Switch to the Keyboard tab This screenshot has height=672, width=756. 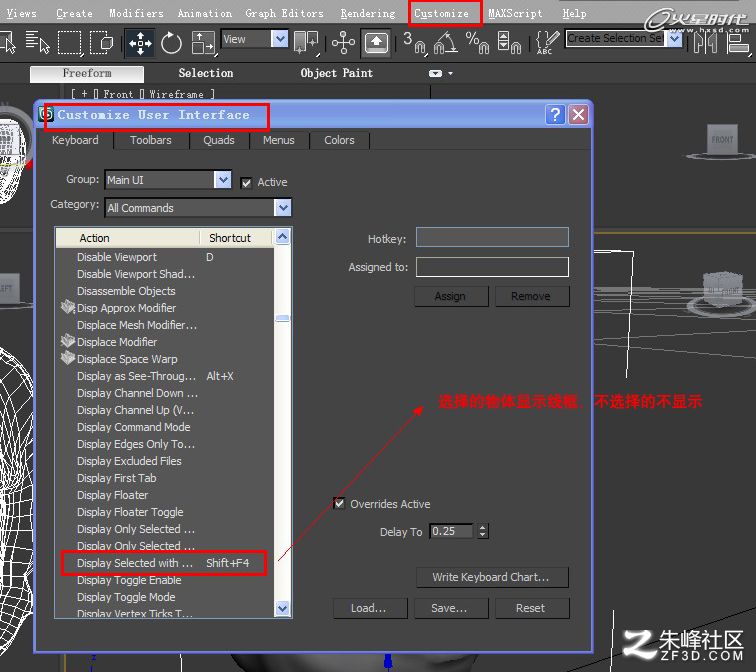(75, 140)
